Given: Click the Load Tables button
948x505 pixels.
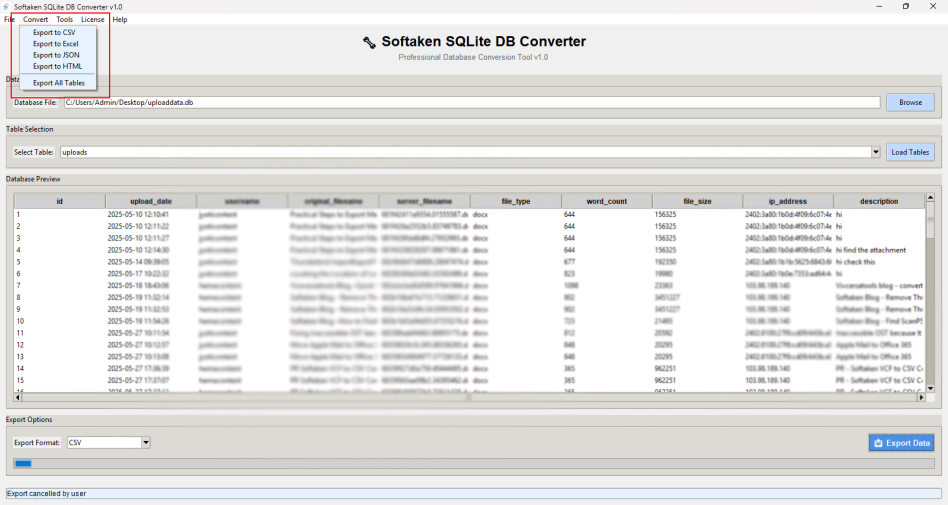Looking at the screenshot, I should point(910,152).
